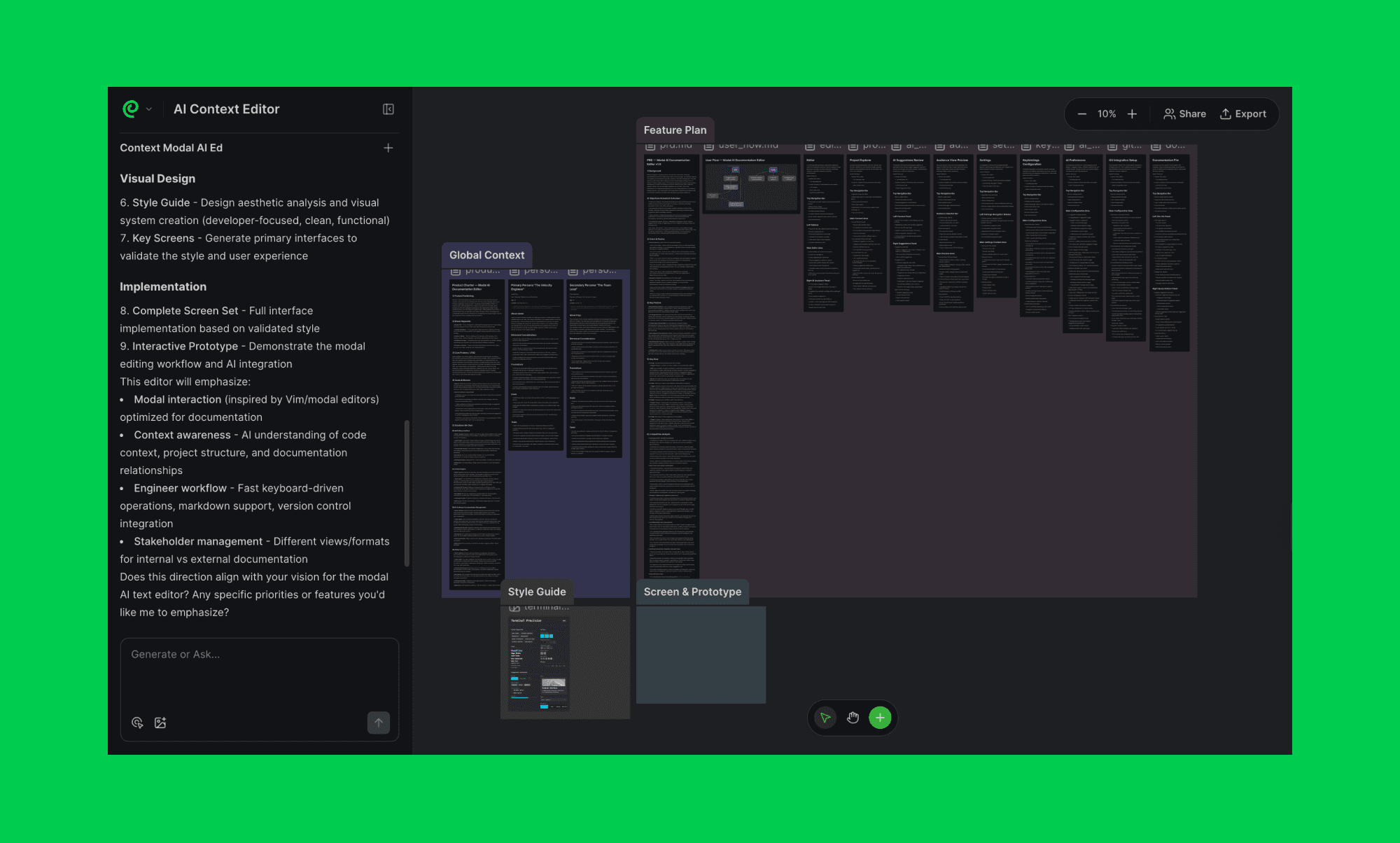Click the green spiral app logo
Image resolution: width=1400 pixels, height=843 pixels.
coord(131,109)
